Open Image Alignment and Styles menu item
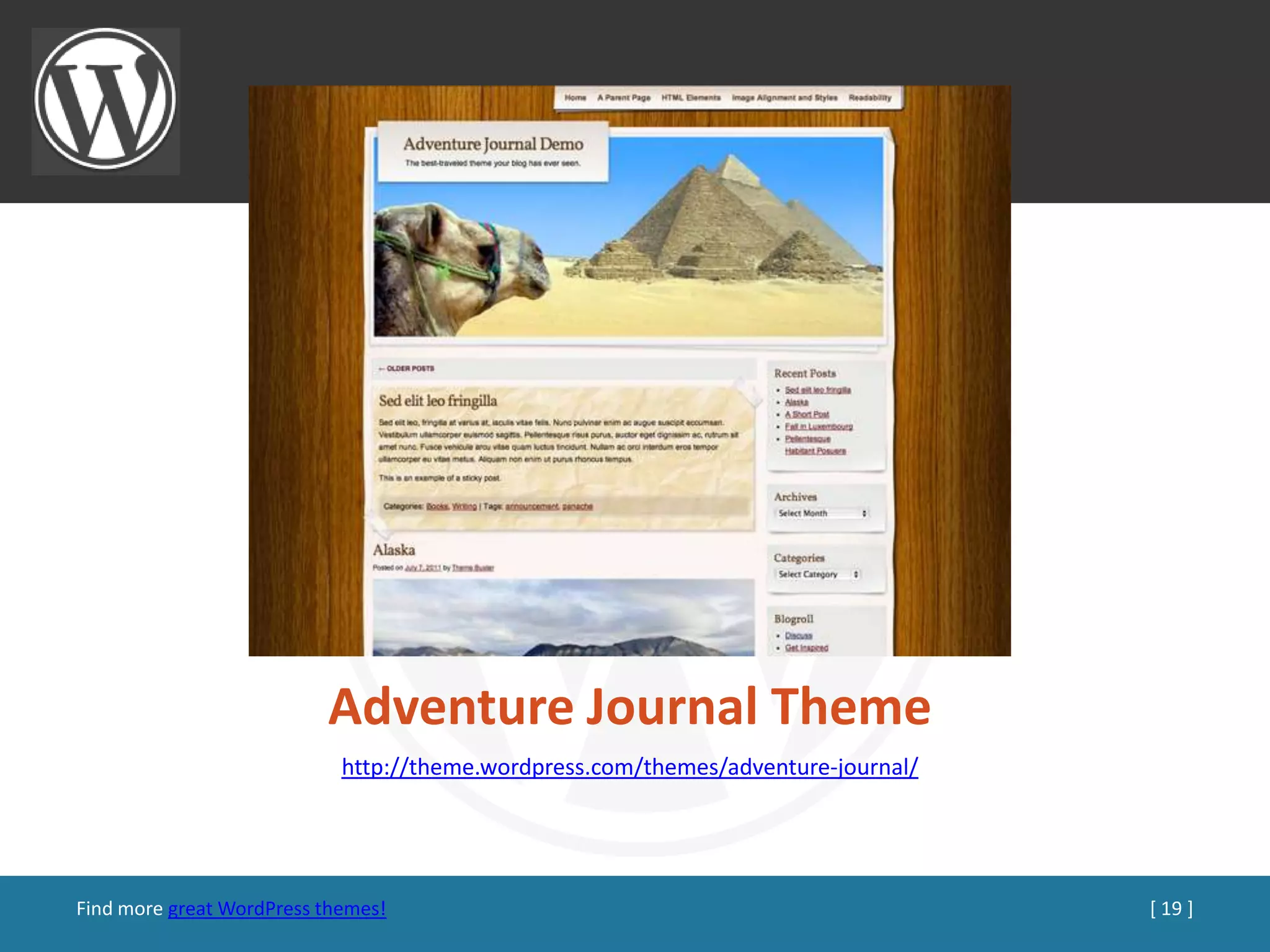The image size is (1270, 952). point(784,98)
